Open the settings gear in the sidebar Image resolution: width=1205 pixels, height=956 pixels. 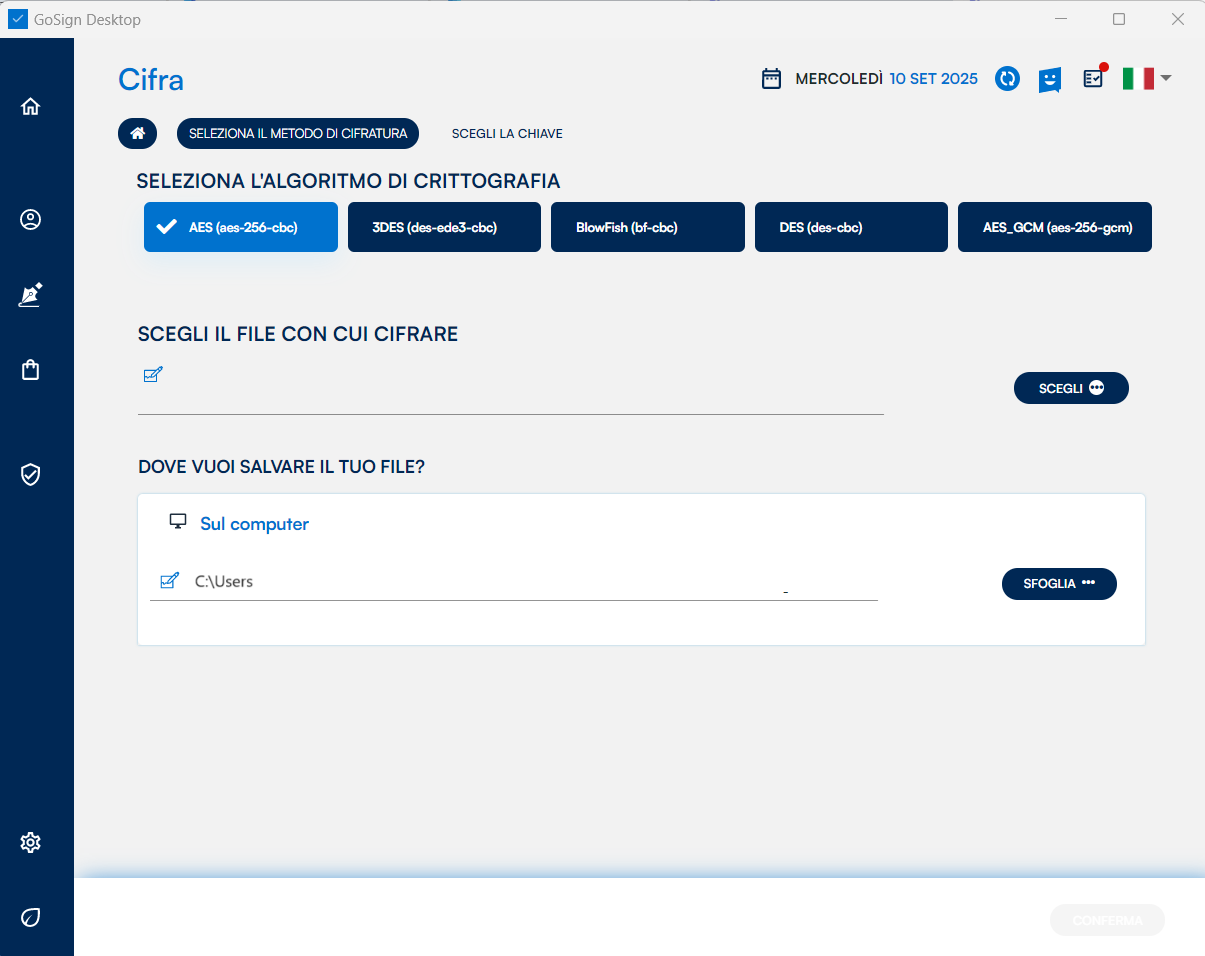click(30, 843)
